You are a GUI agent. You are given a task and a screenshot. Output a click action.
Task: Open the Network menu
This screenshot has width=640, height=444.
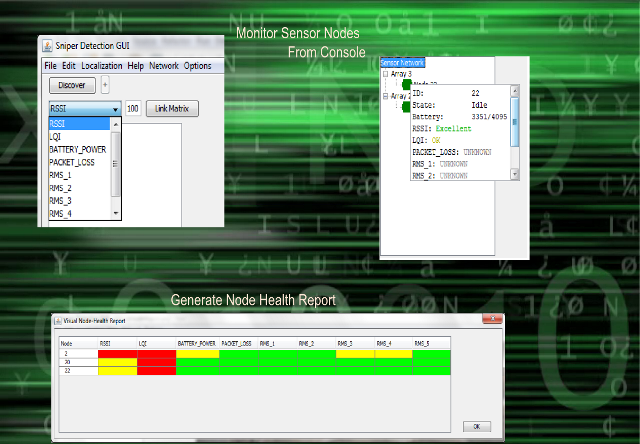(x=163, y=66)
